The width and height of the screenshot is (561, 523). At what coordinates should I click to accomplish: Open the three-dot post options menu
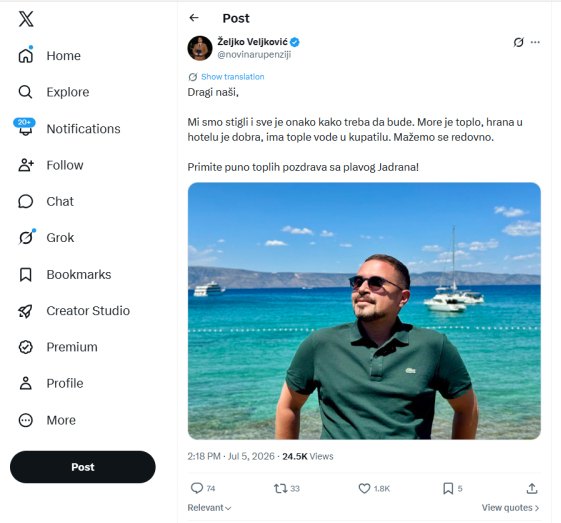(x=535, y=42)
